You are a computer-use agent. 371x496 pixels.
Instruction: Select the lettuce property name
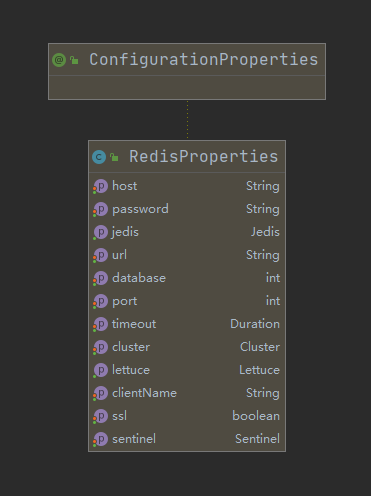(131, 370)
